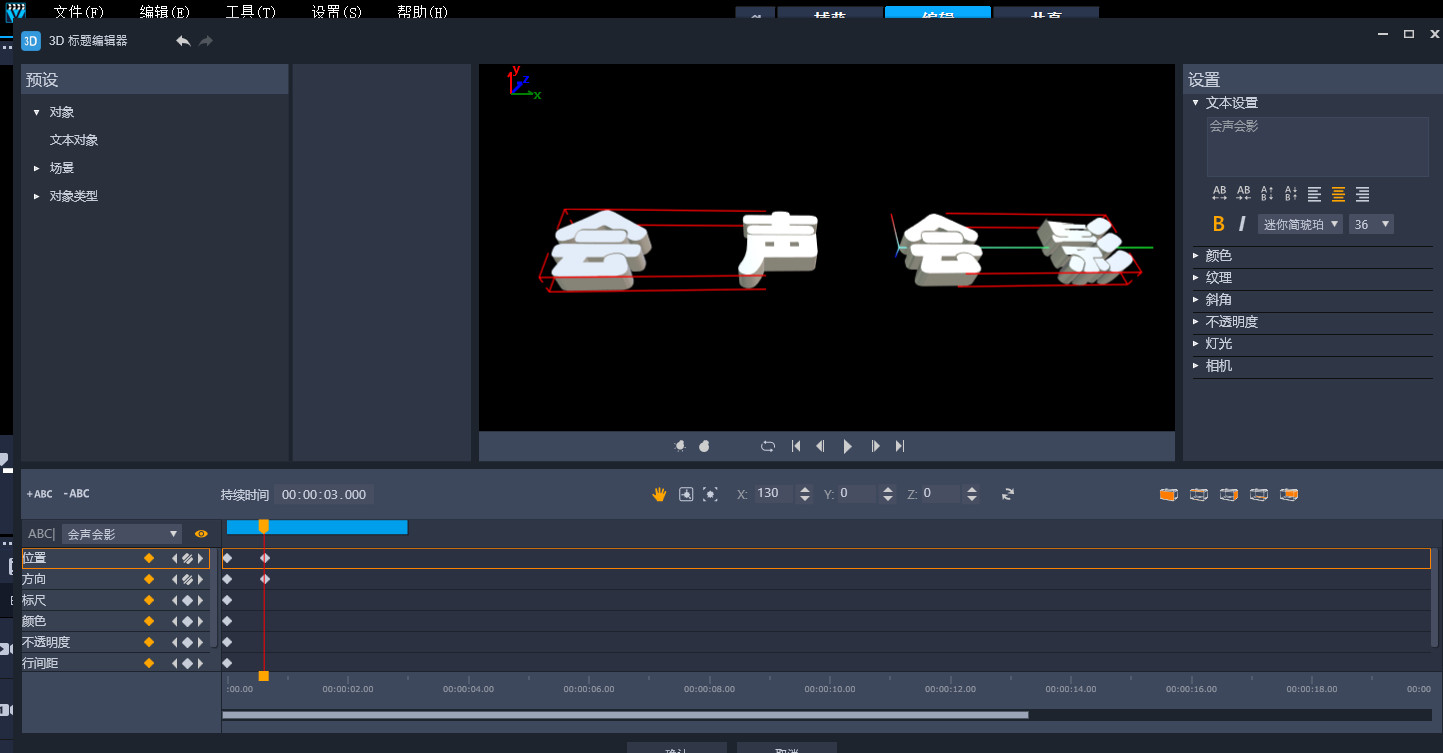Toggle italic formatting
Image resolution: width=1443 pixels, height=753 pixels.
(x=1242, y=224)
